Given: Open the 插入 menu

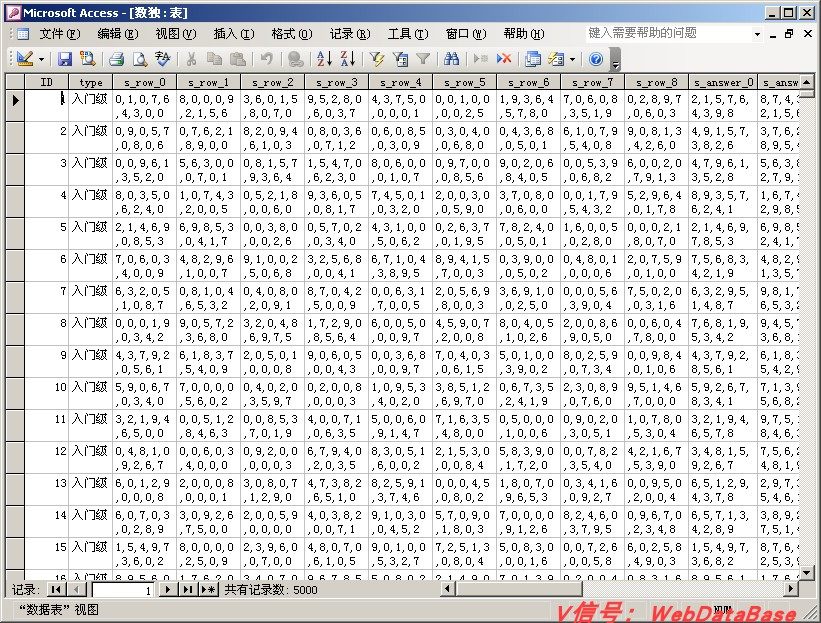Looking at the screenshot, I should (x=234, y=34).
